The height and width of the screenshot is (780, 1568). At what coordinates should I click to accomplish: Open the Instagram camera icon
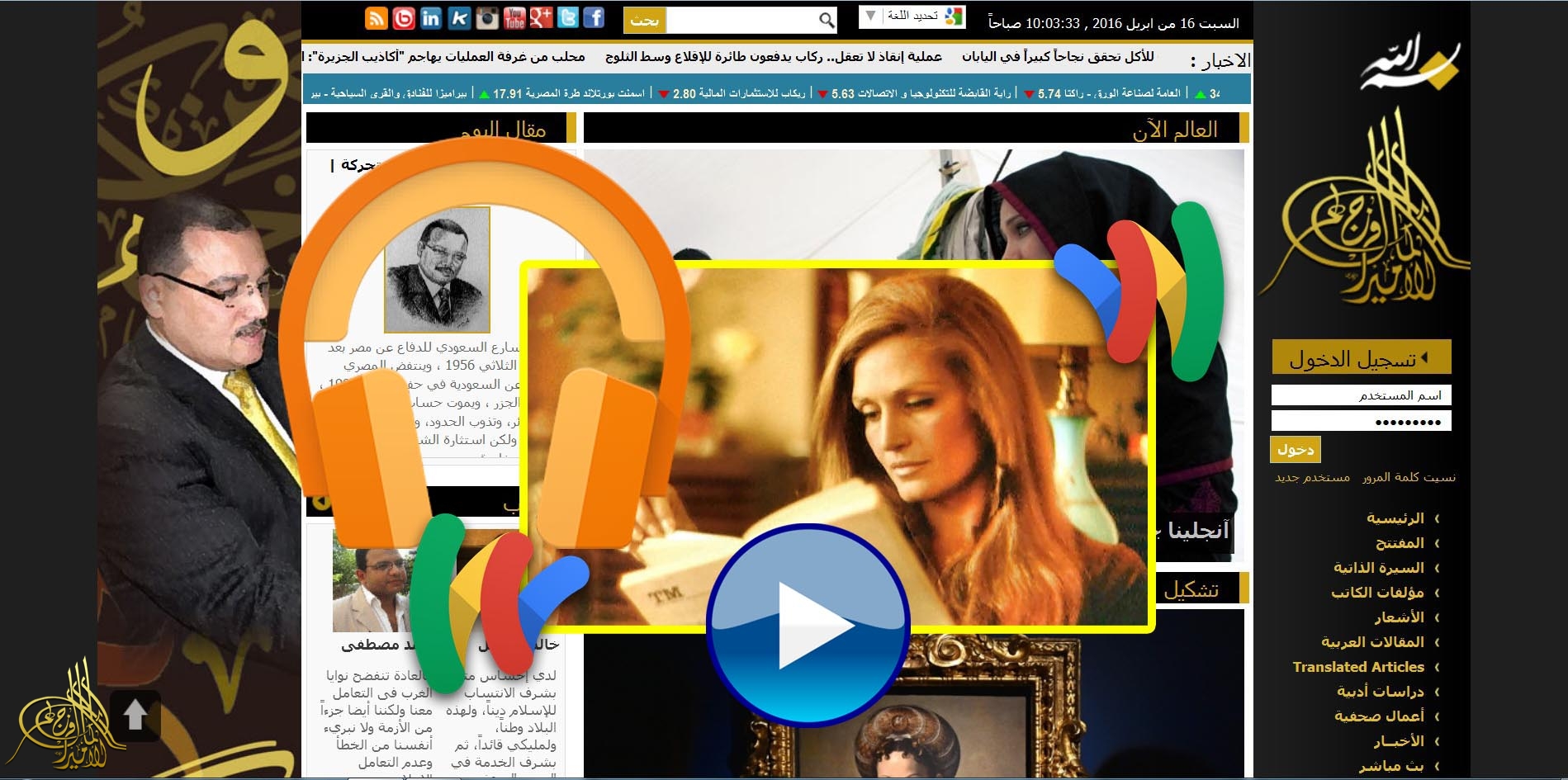(x=487, y=18)
